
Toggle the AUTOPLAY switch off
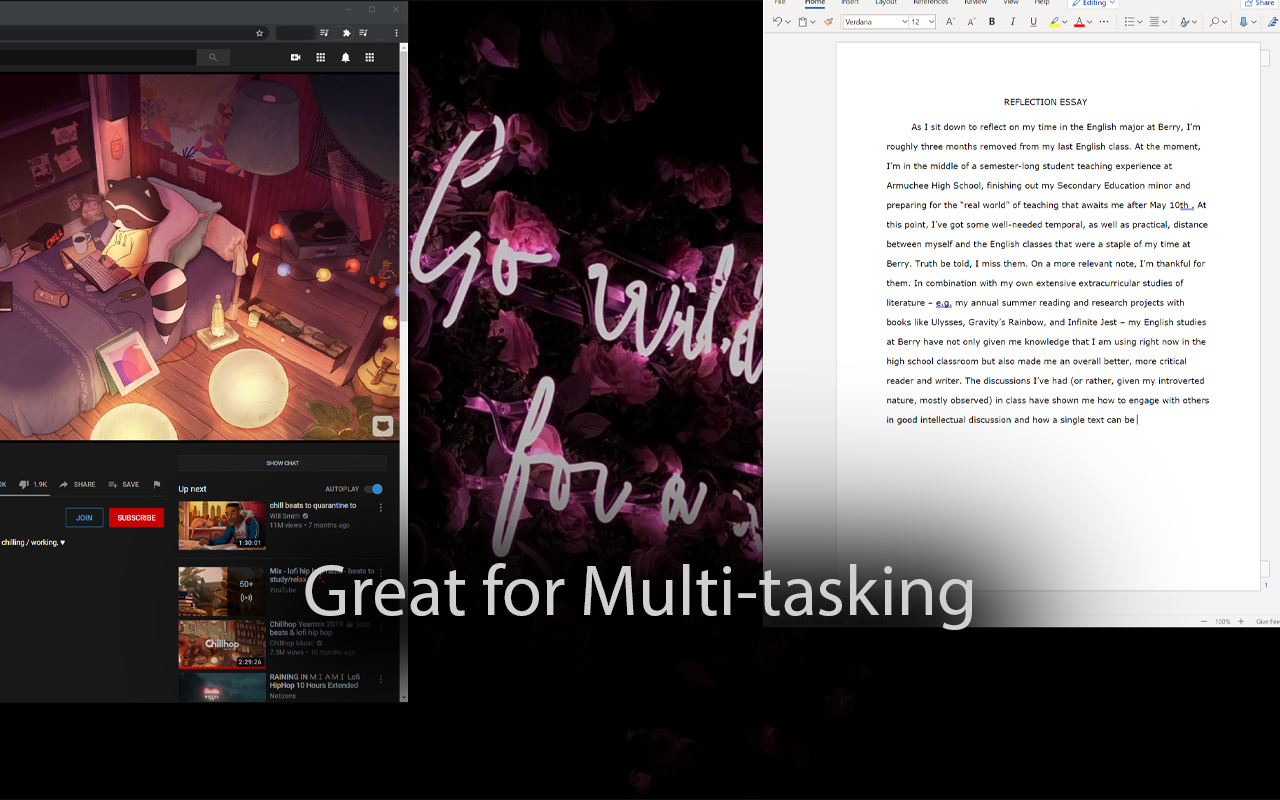[x=373, y=489]
